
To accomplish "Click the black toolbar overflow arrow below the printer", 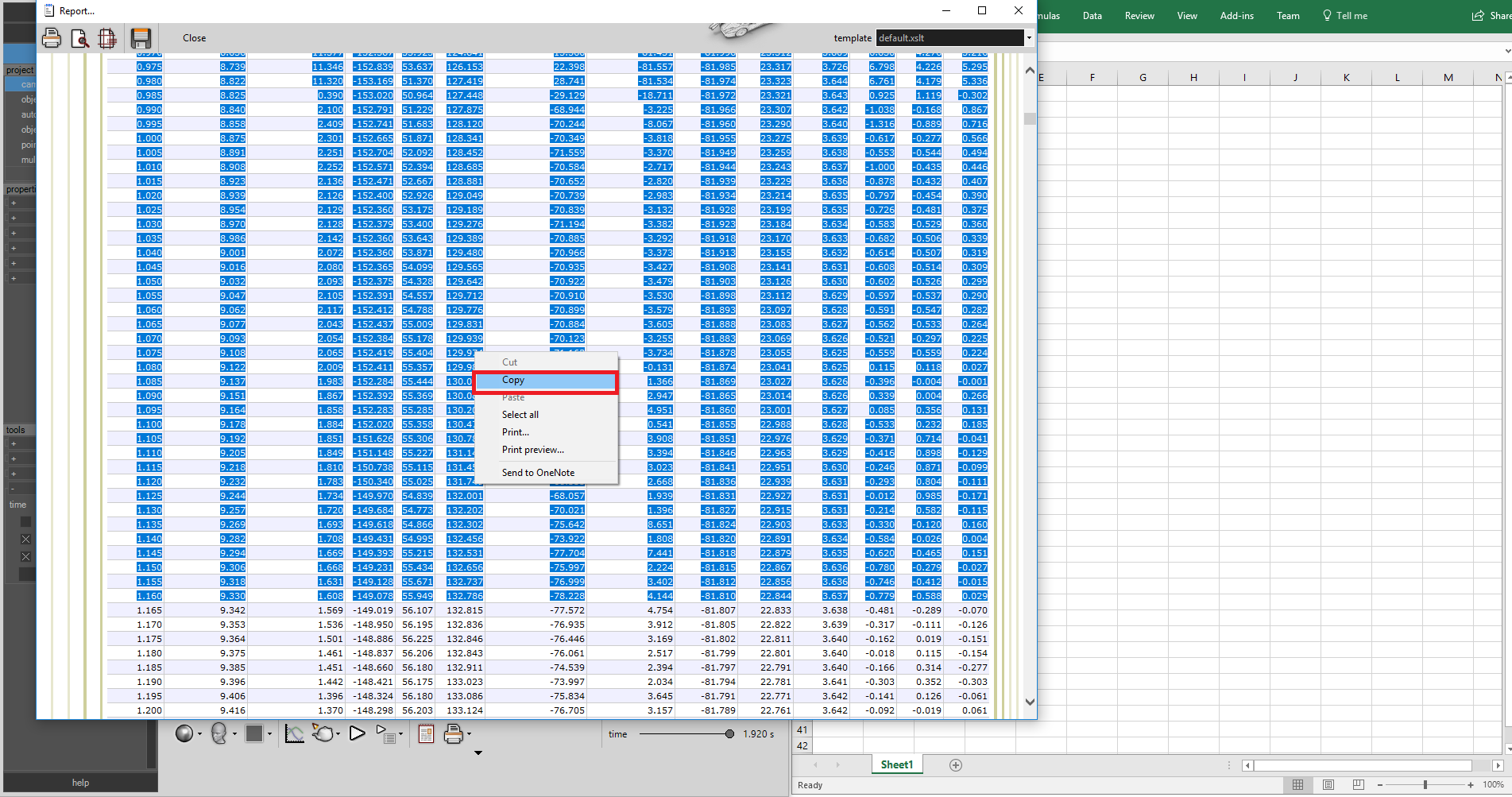I will point(478,753).
